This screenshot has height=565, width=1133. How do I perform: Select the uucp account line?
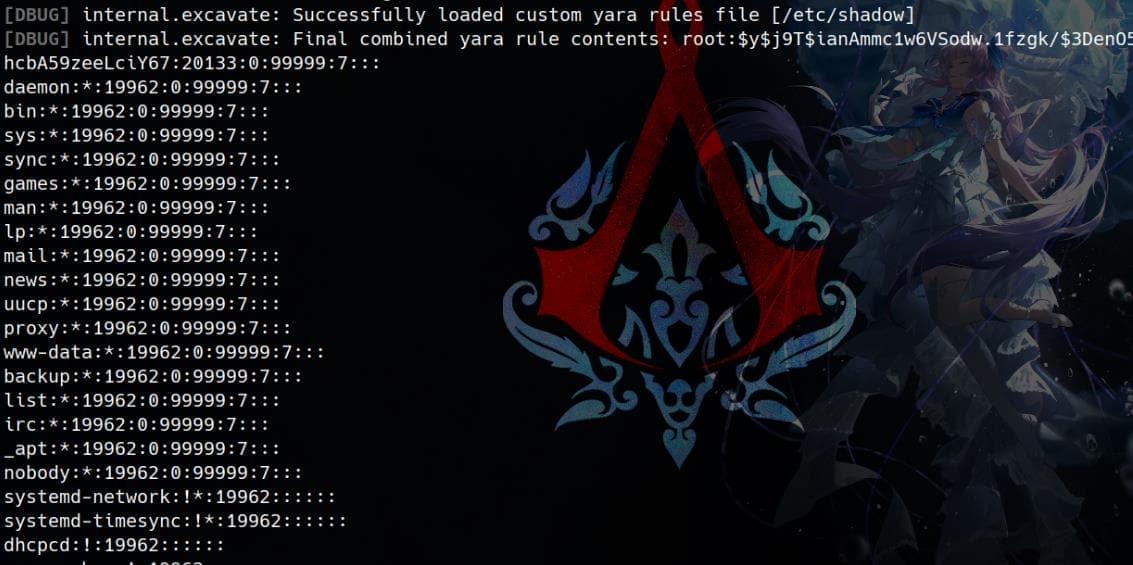pos(142,304)
